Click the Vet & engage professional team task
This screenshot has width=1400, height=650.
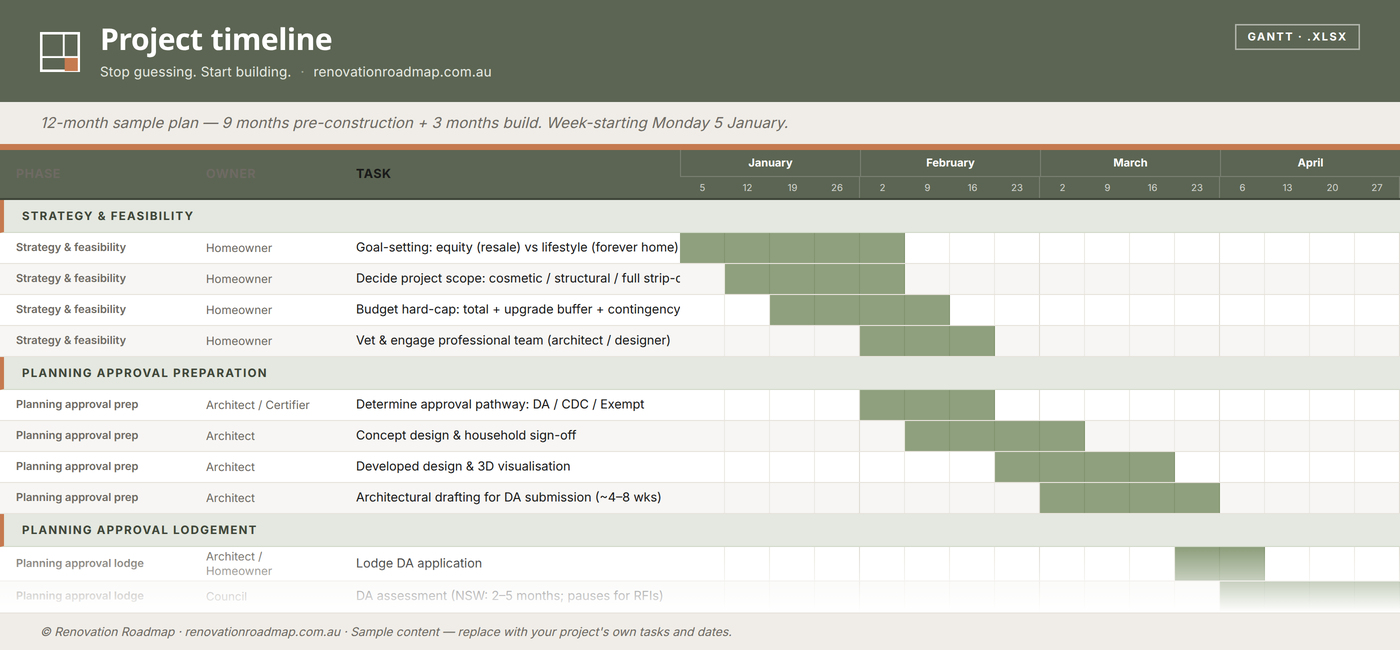pos(513,340)
